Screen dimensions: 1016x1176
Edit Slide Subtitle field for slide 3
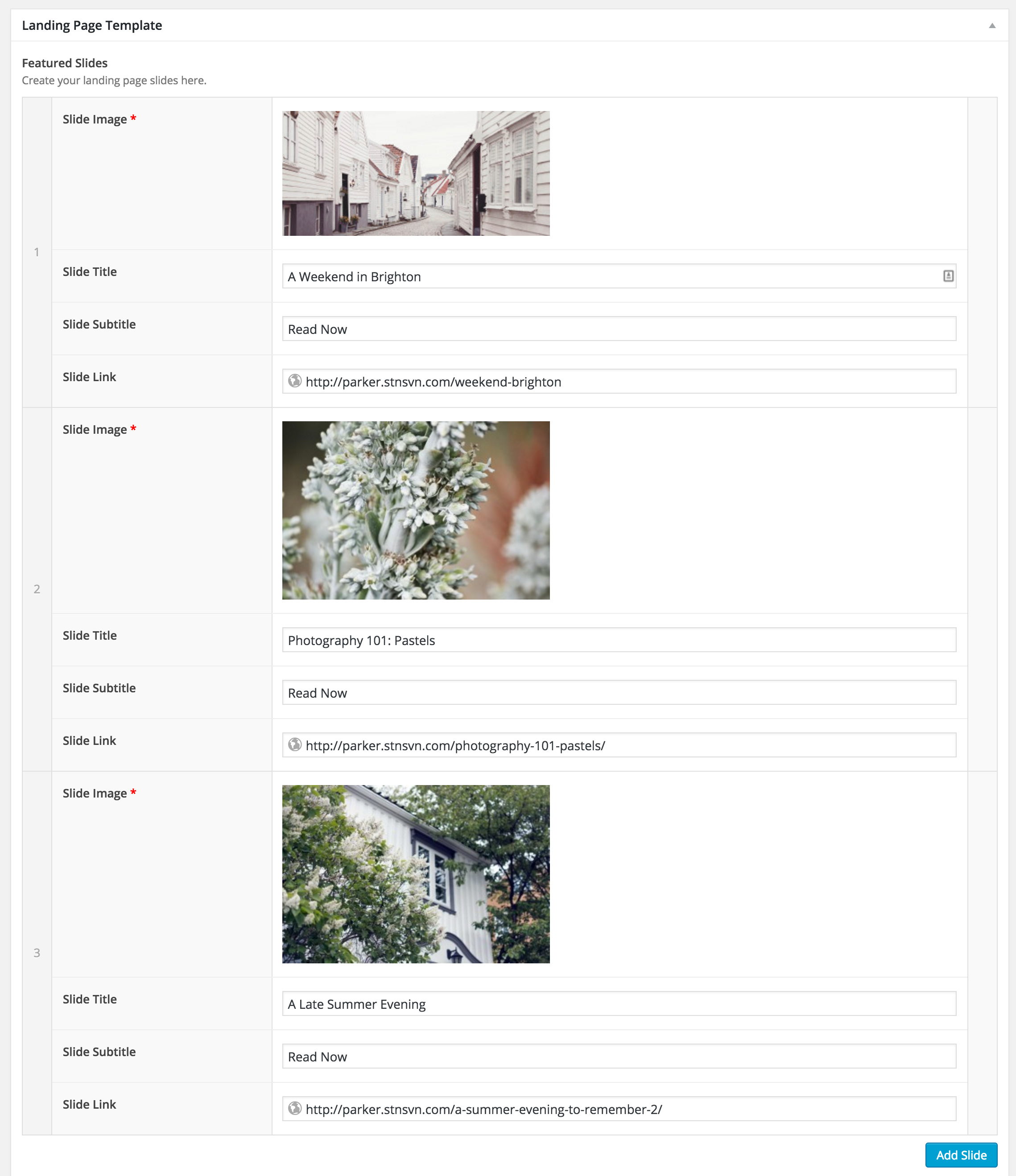[619, 1056]
